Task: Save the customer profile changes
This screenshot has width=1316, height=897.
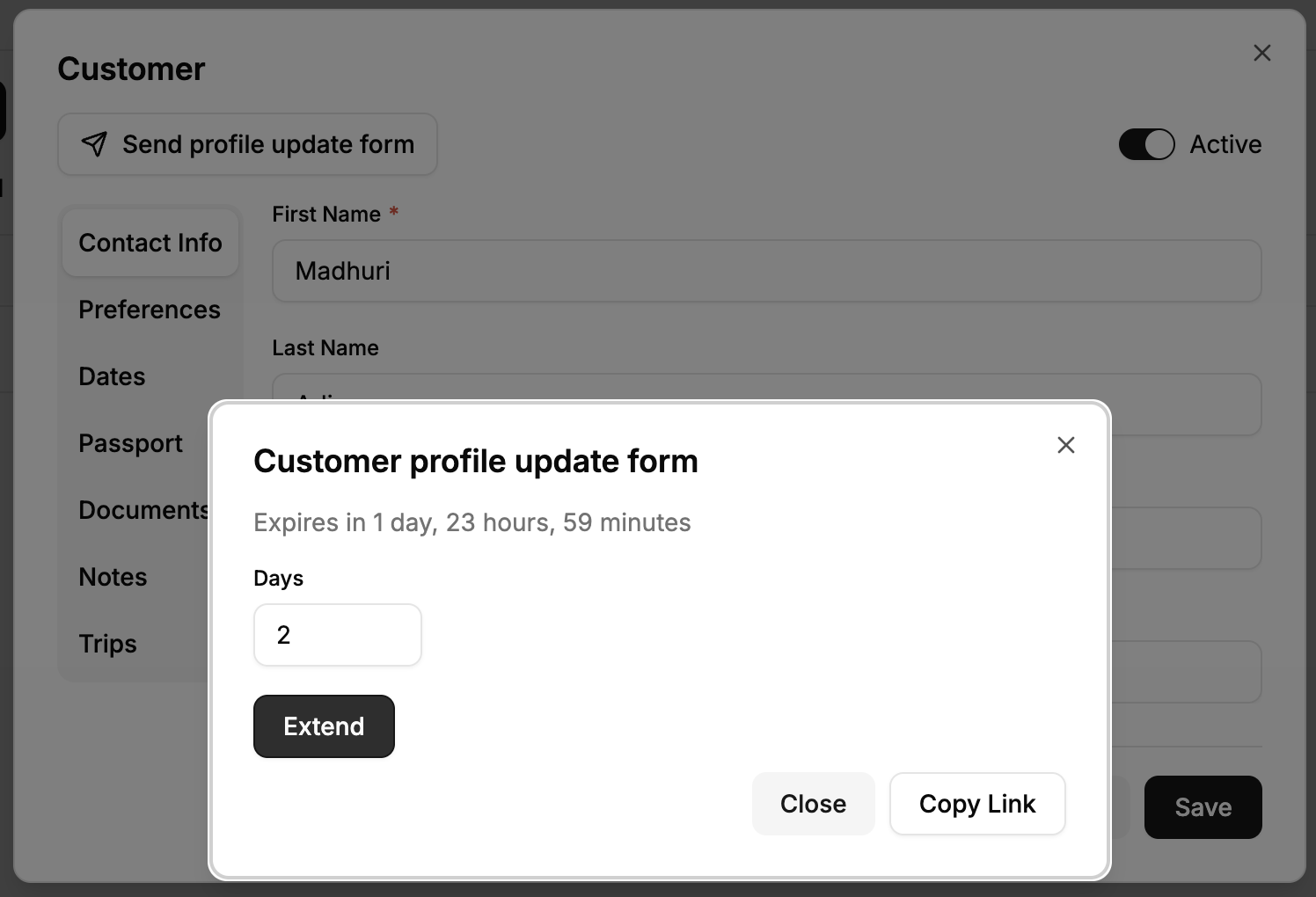Action: (1203, 806)
